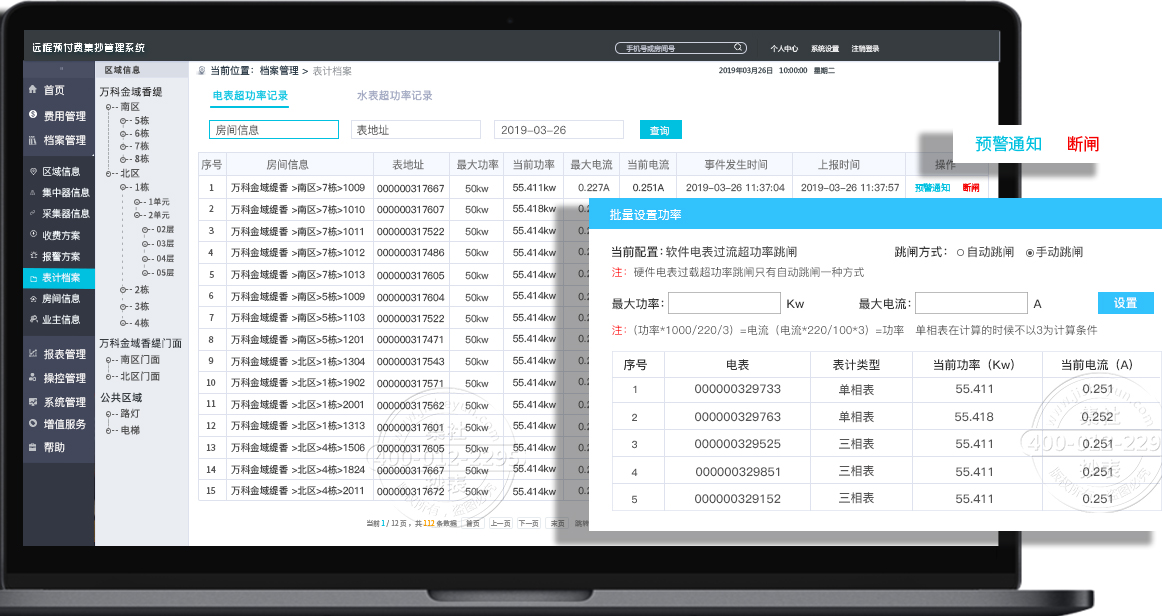Click the icon beside 增值服务
The height and width of the screenshot is (616, 1162).
[33, 424]
